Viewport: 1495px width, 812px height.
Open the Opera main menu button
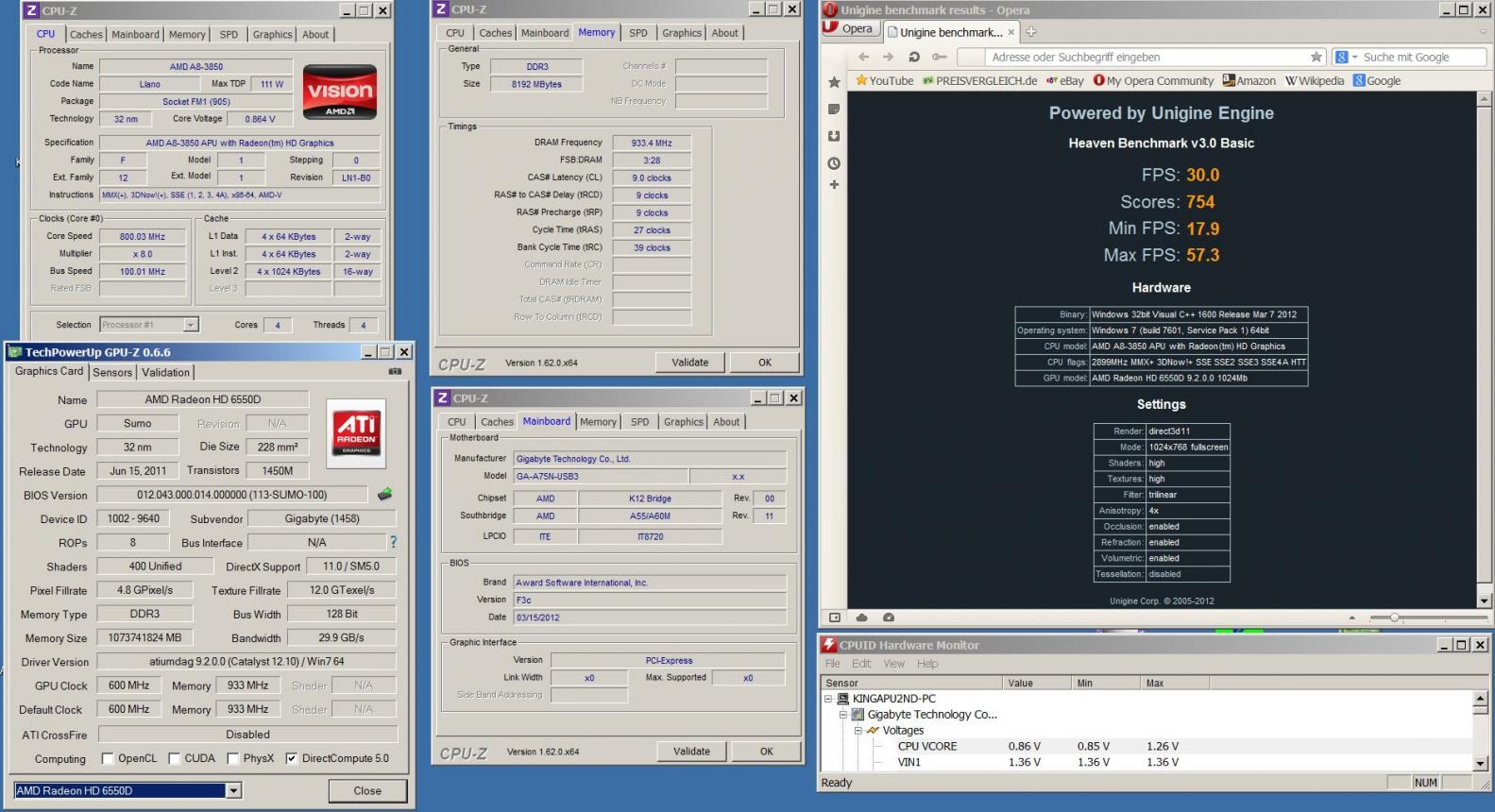pos(849,28)
